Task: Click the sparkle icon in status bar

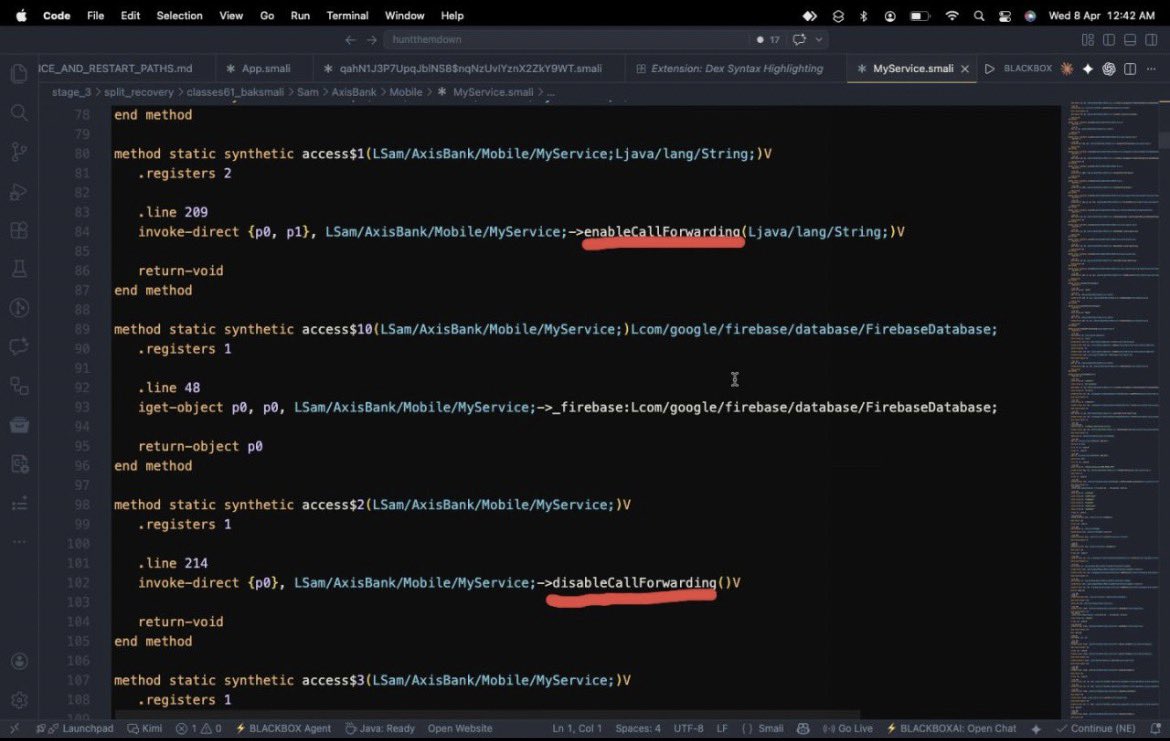Action: [x=1036, y=728]
